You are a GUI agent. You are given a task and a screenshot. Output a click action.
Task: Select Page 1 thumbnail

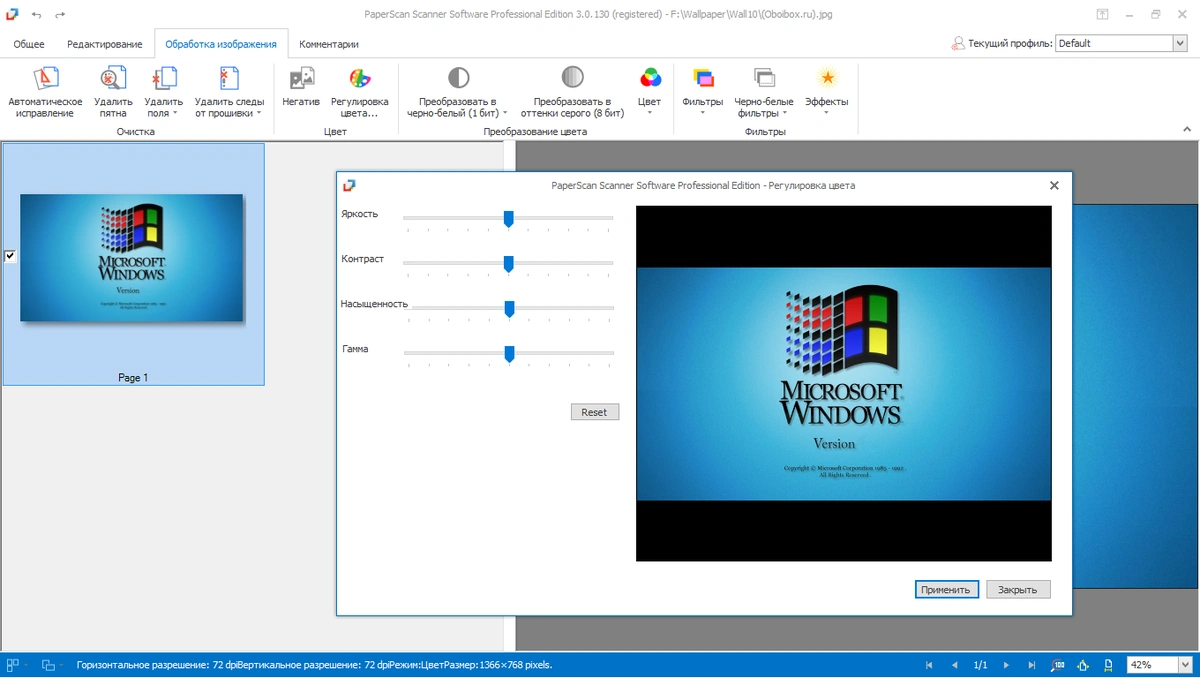(133, 264)
